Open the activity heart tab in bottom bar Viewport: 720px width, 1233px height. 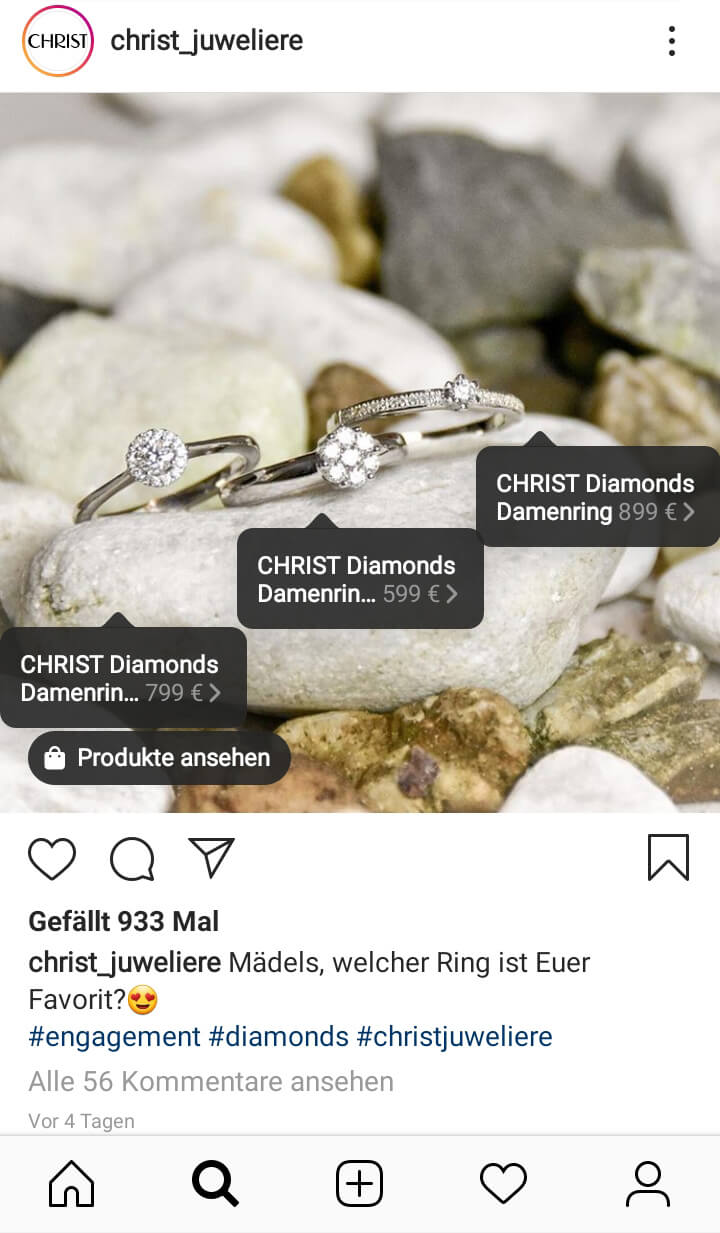pos(503,1184)
